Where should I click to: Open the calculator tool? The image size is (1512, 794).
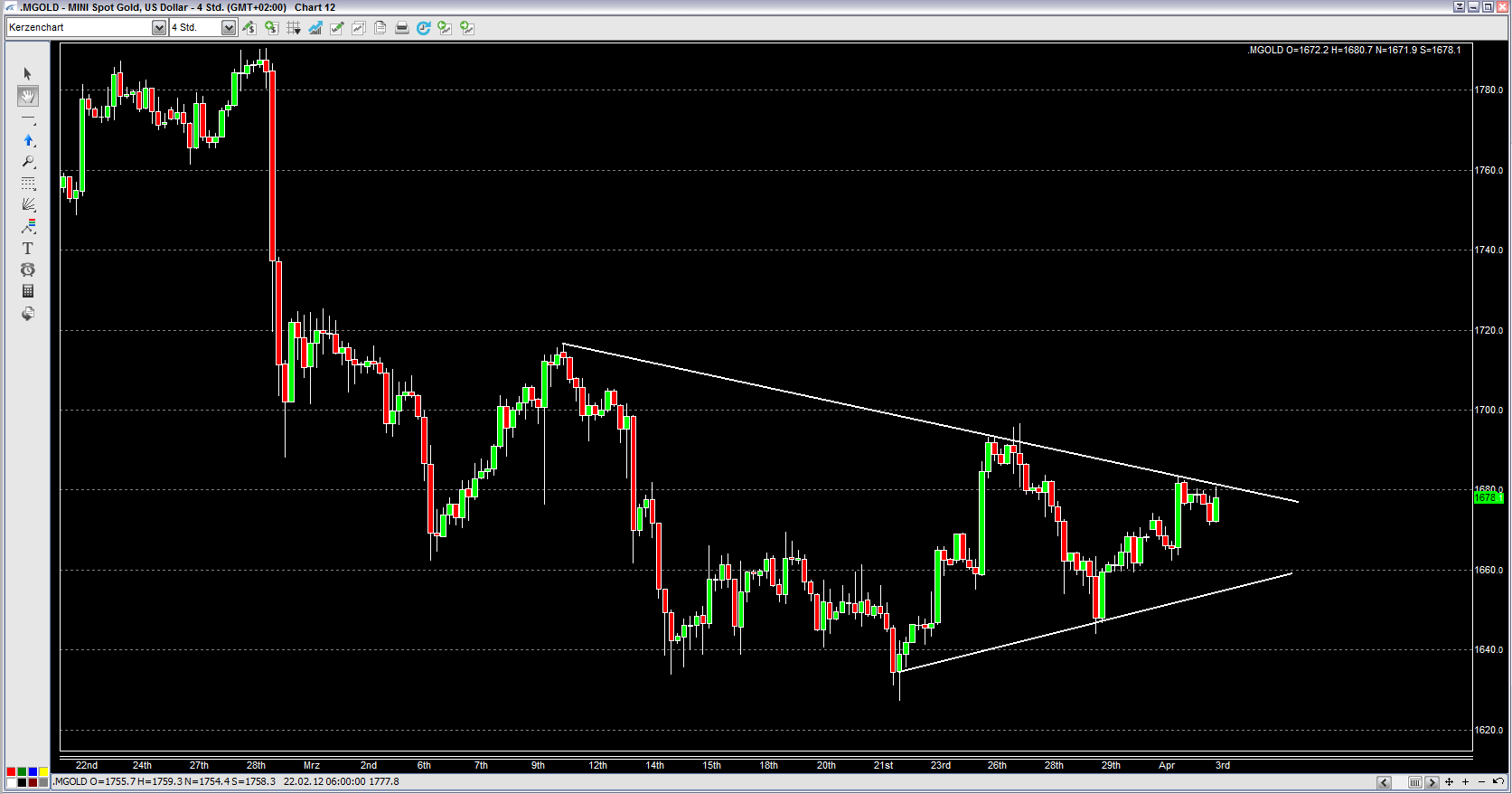28,291
